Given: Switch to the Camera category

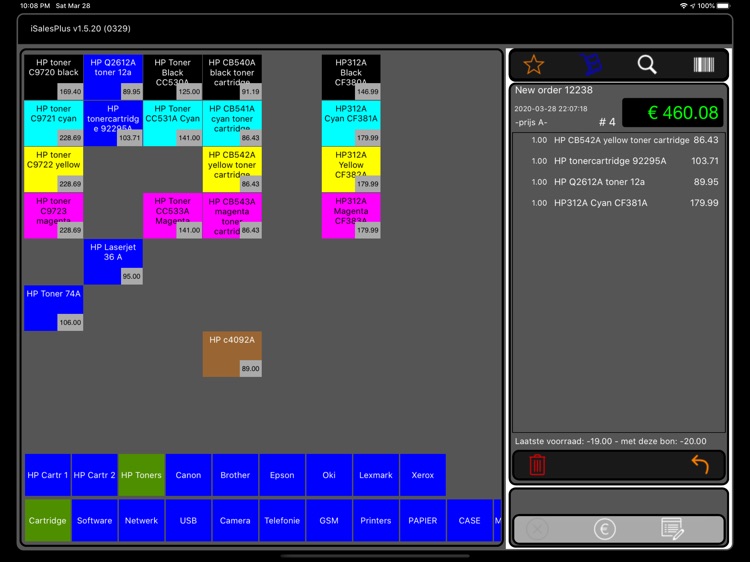Looking at the screenshot, I should [x=235, y=520].
